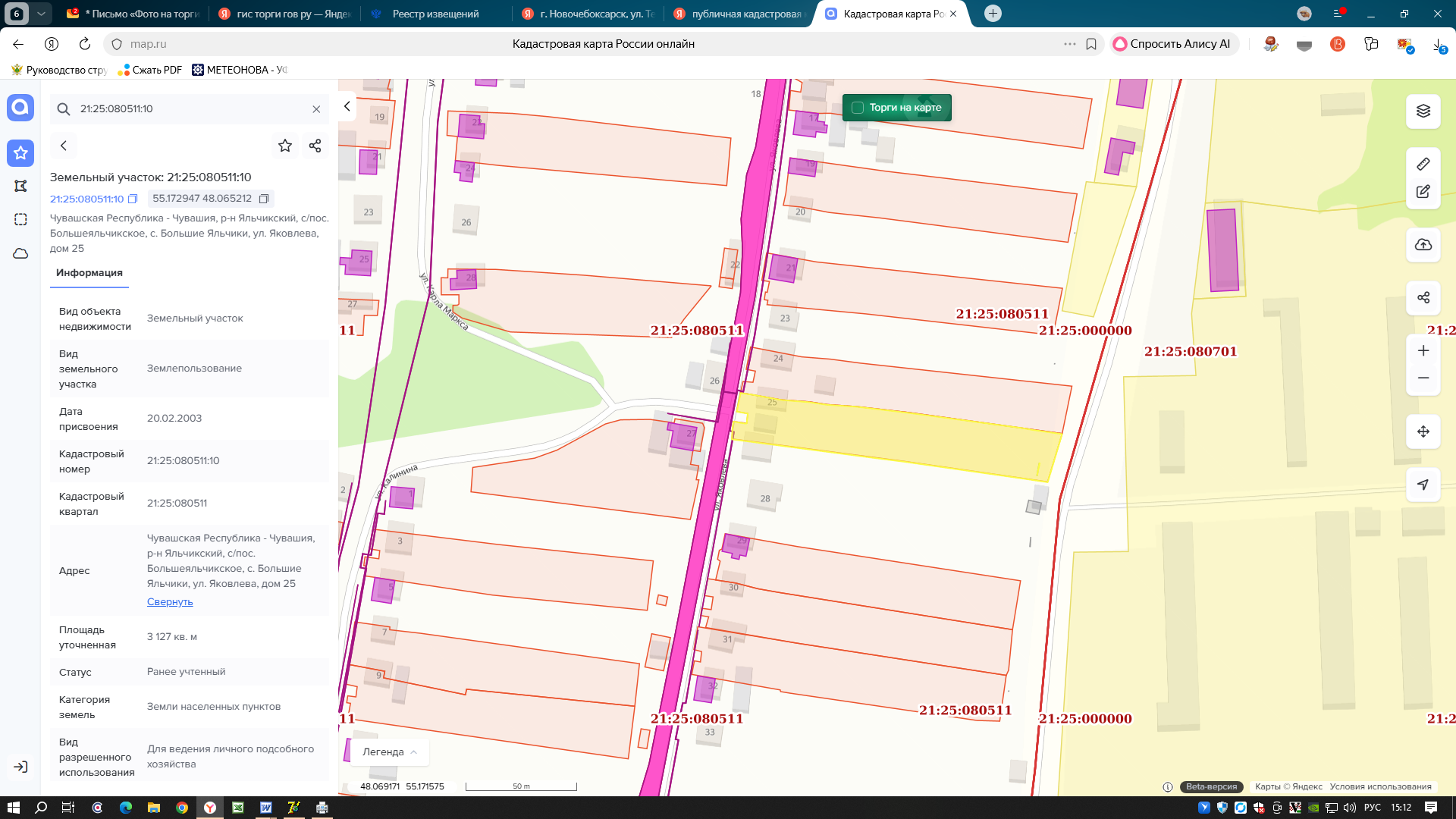Image resolution: width=1456 pixels, height=819 pixels.
Task: Copy coordinates 55.172947 48.065212 icon
Action: pyautogui.click(x=264, y=199)
